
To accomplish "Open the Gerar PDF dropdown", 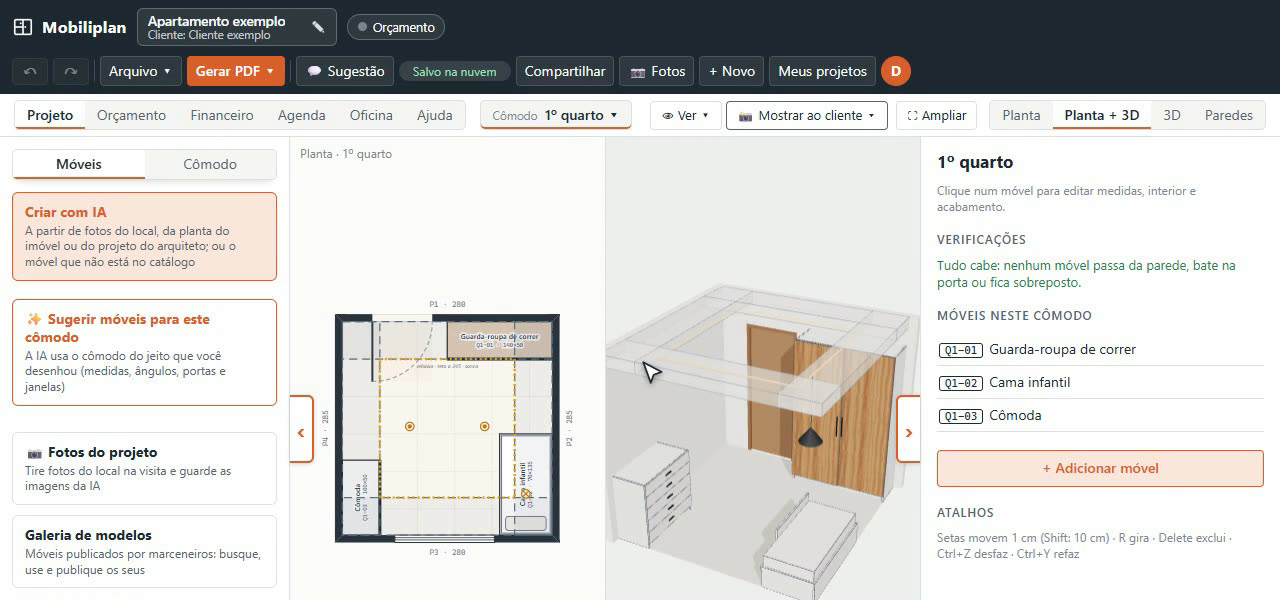I will [x=236, y=71].
